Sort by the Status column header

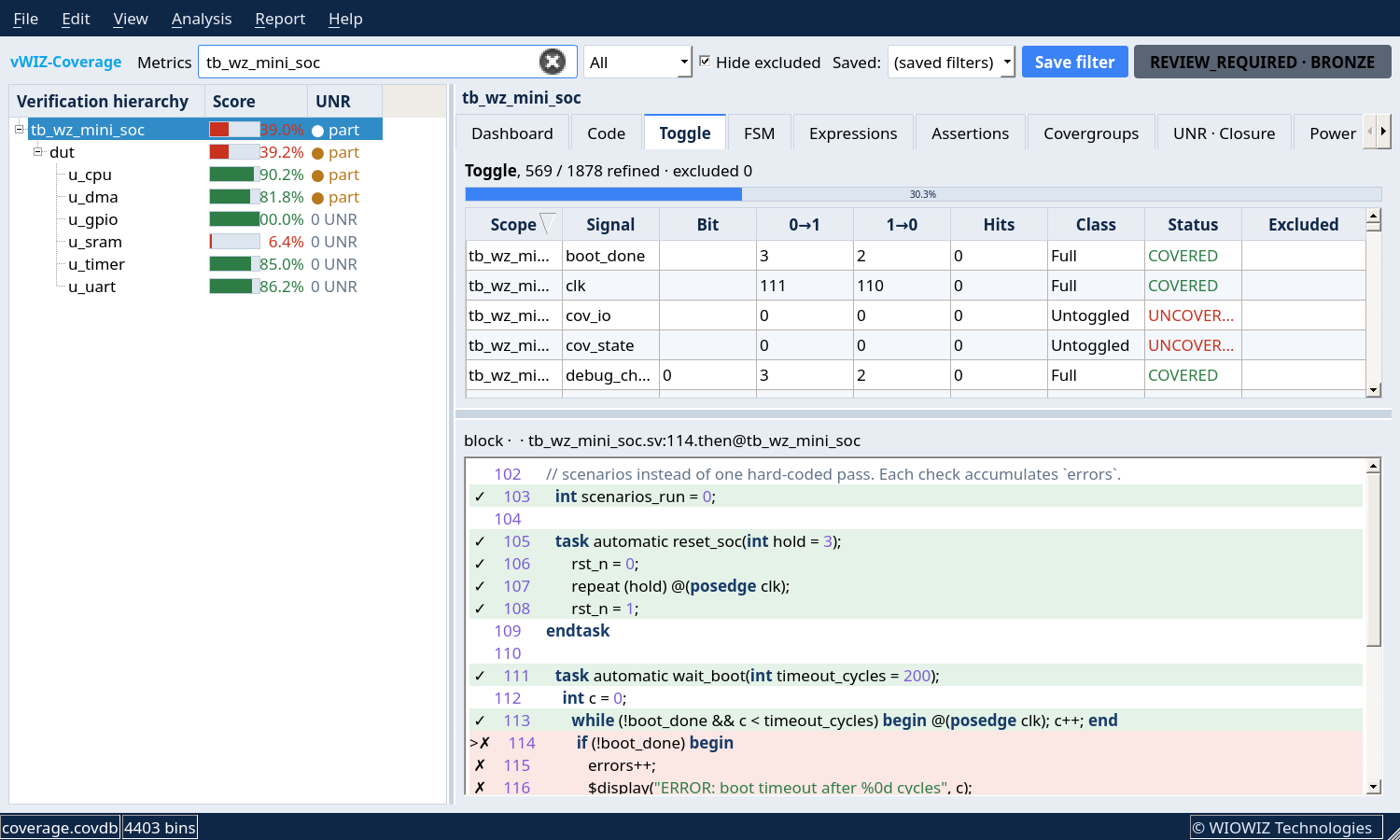click(1193, 224)
